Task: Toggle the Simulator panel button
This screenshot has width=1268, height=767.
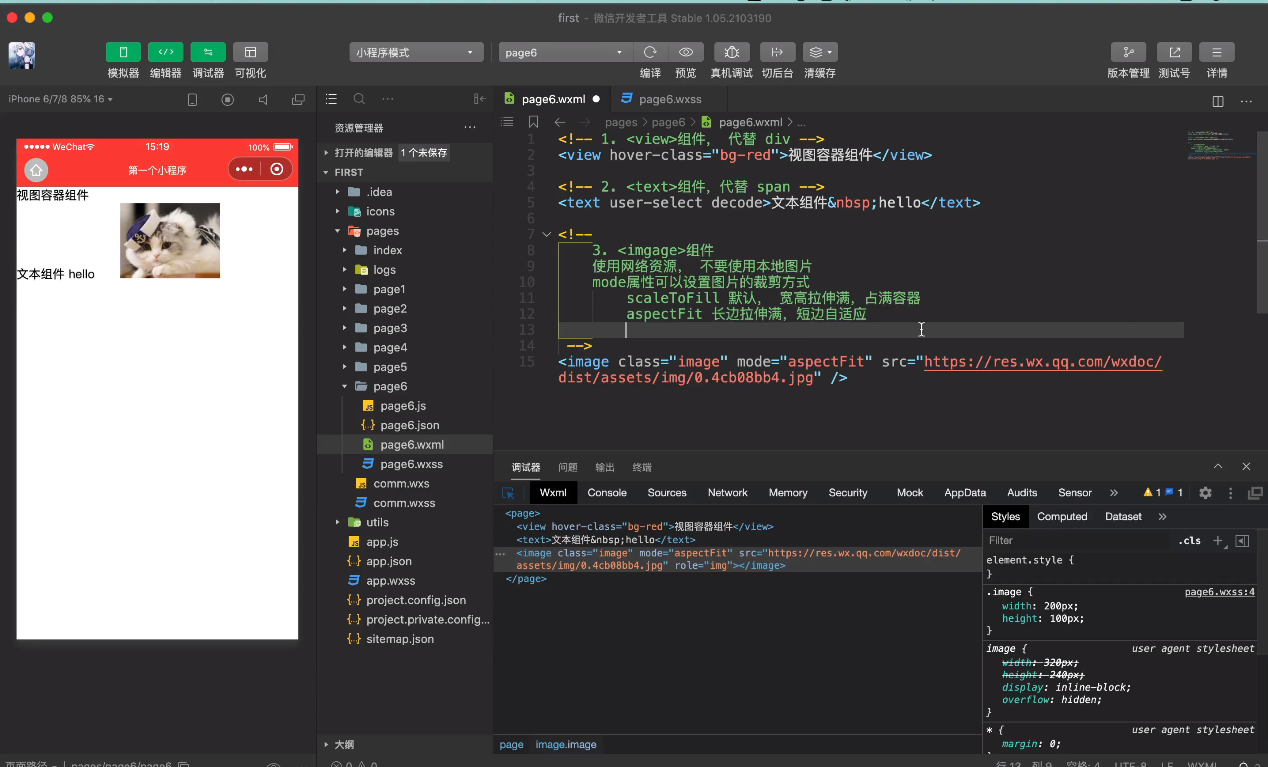Action: coord(123,52)
